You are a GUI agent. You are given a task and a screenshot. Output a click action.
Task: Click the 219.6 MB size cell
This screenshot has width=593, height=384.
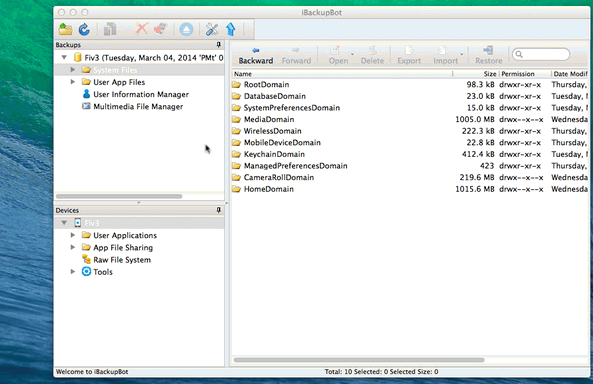click(477, 177)
